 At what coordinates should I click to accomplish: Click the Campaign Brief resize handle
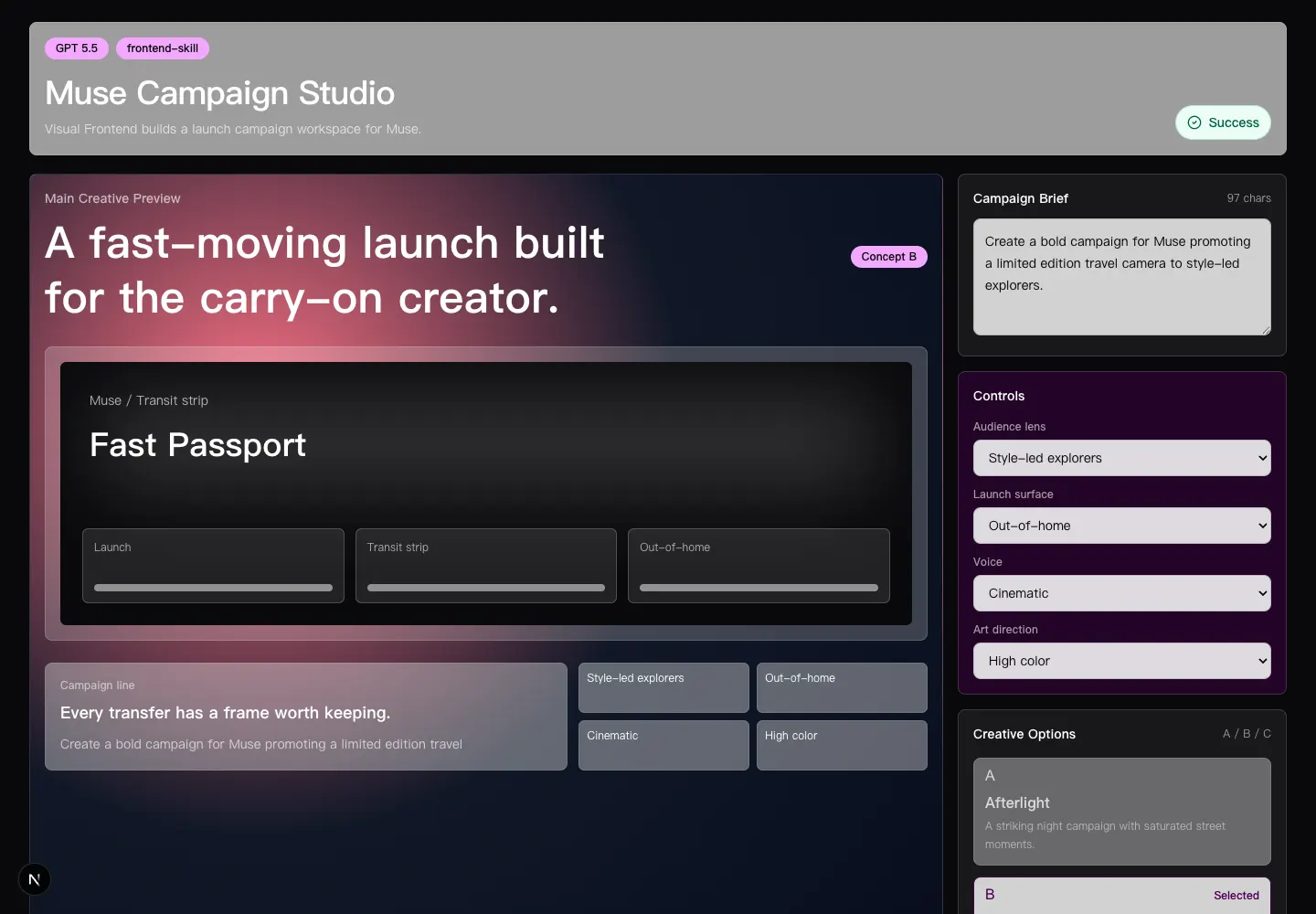(x=1266, y=330)
